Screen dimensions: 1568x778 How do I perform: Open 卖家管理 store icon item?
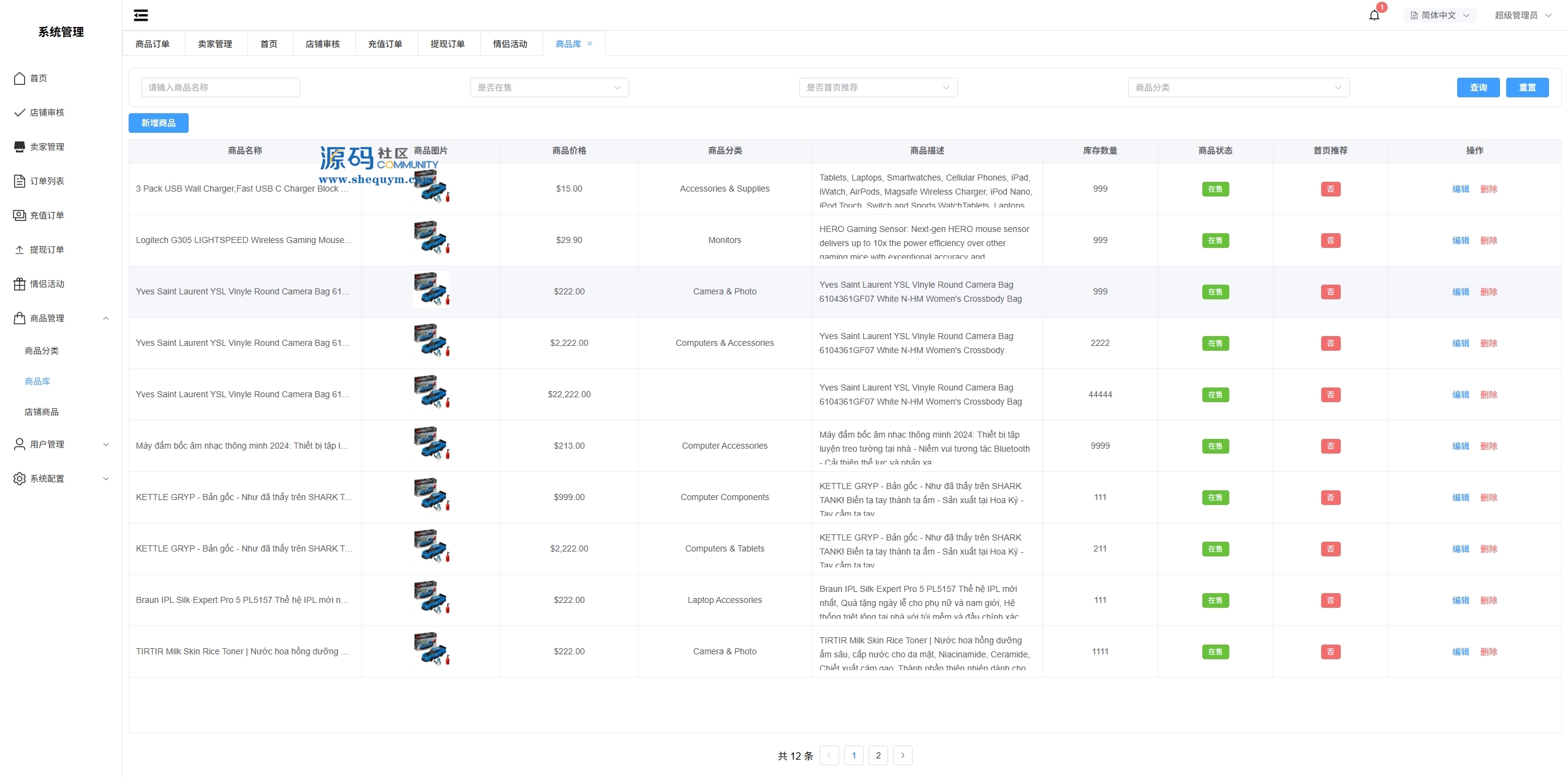coord(20,147)
